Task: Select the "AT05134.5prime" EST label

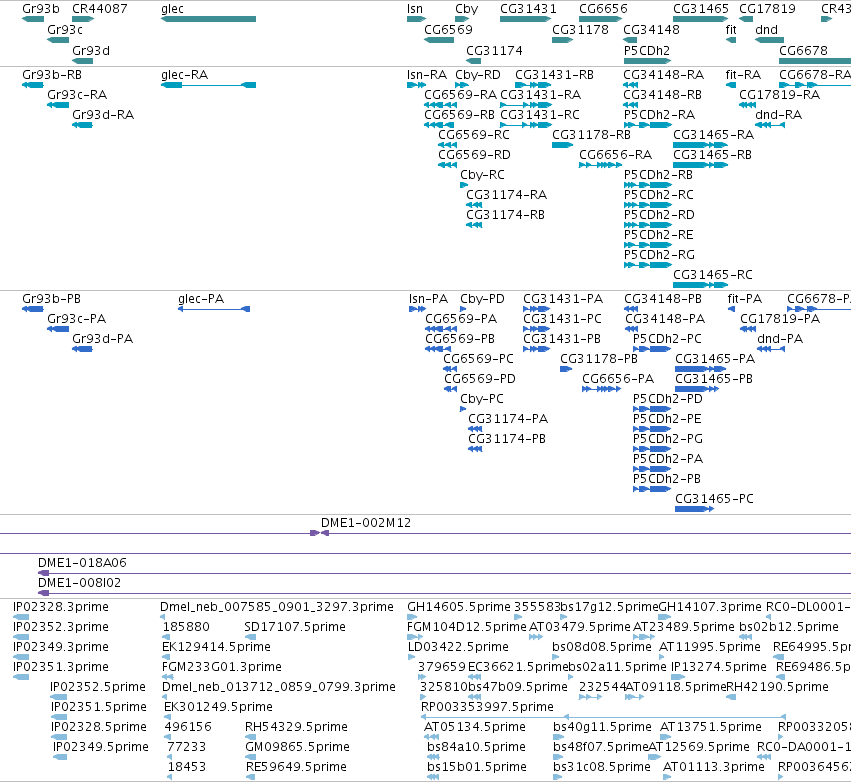Action: pyautogui.click(x=475, y=726)
